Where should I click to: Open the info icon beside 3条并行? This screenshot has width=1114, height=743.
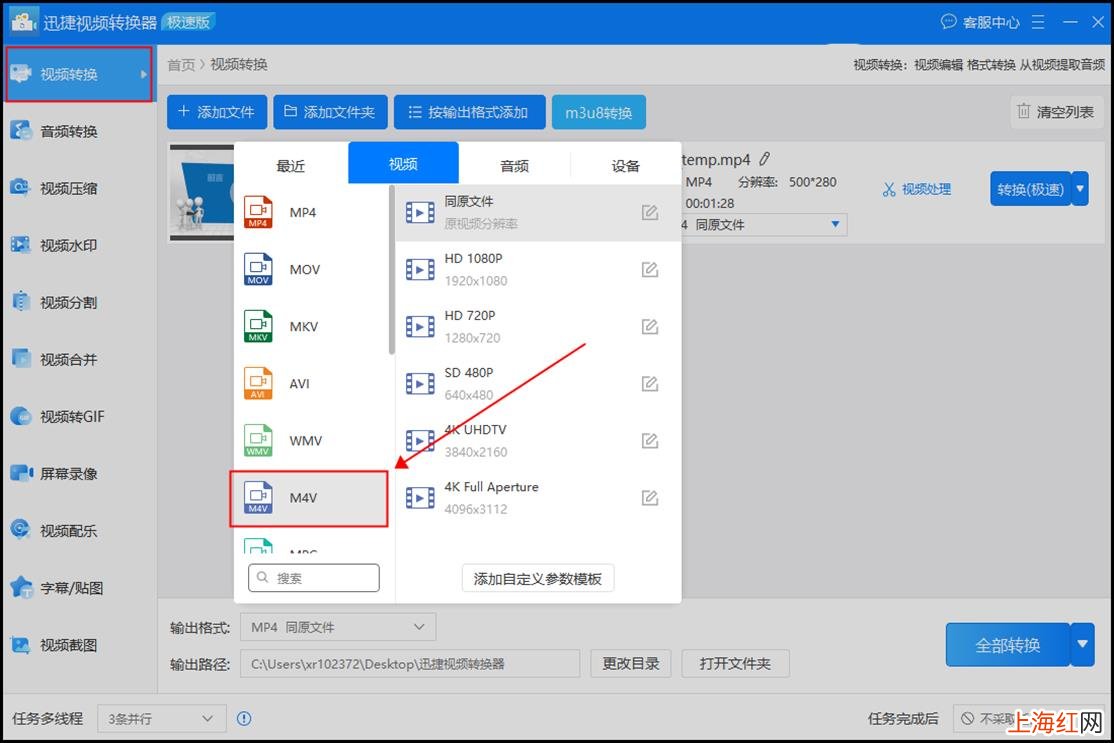[x=244, y=719]
